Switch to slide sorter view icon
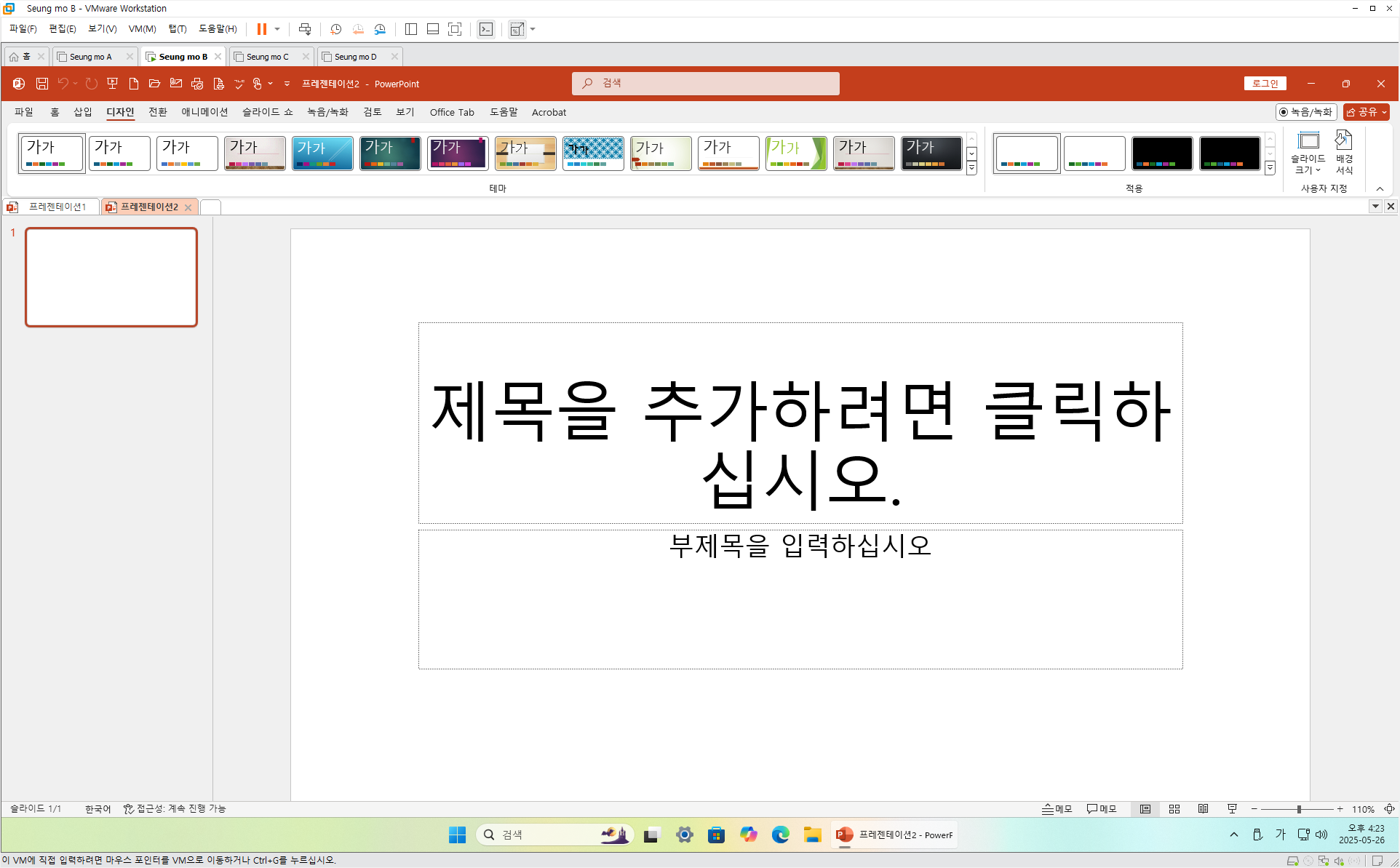Viewport: 1400px width, 868px height. pyautogui.click(x=1174, y=809)
